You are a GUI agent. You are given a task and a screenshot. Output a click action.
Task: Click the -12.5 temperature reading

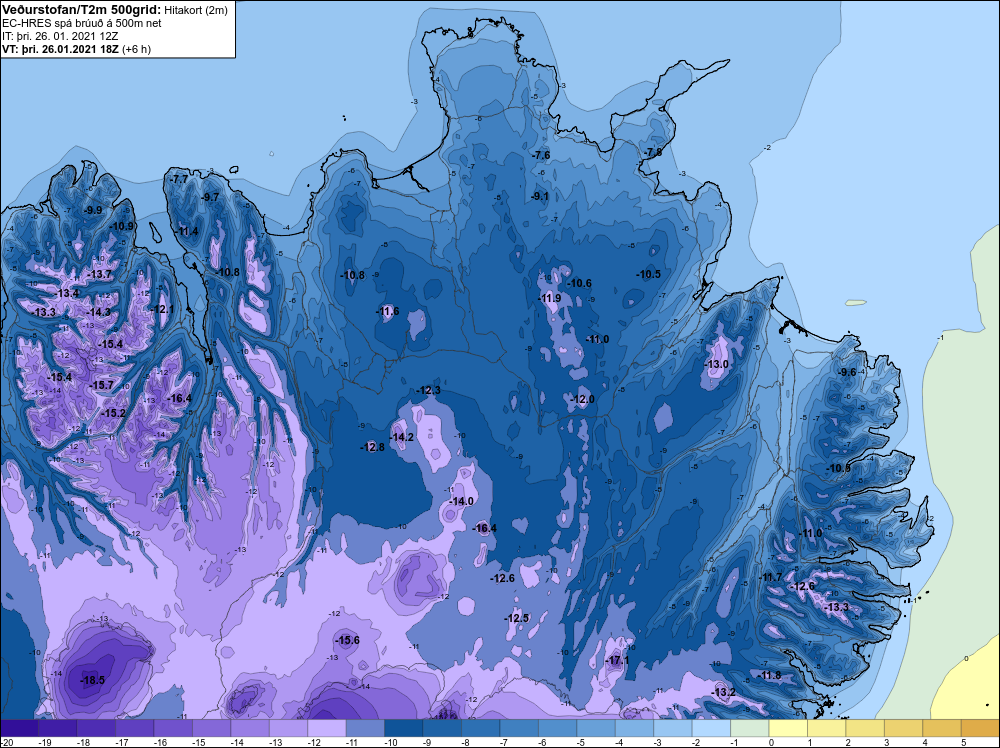517,619
